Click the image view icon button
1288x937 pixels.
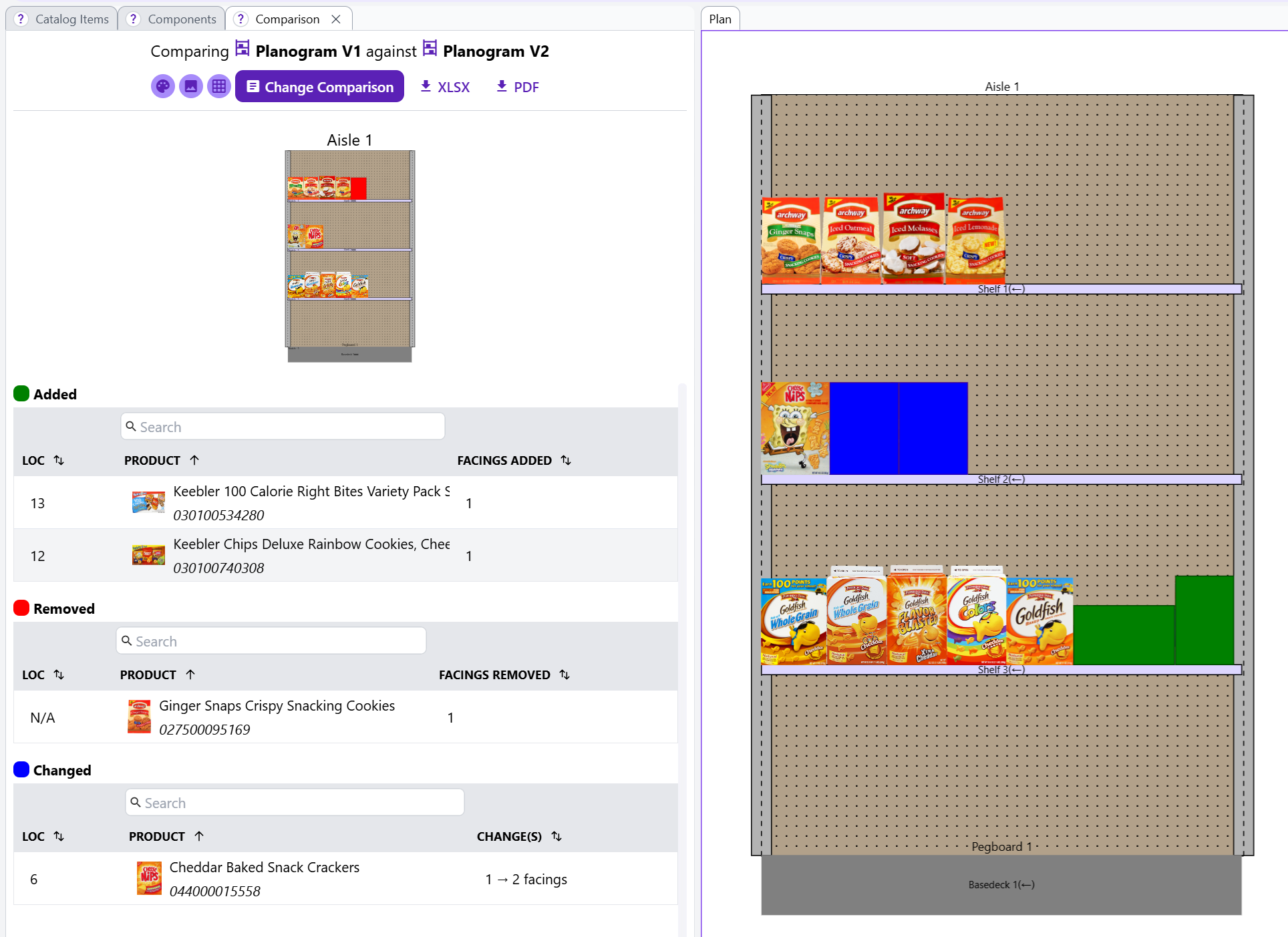click(x=190, y=87)
